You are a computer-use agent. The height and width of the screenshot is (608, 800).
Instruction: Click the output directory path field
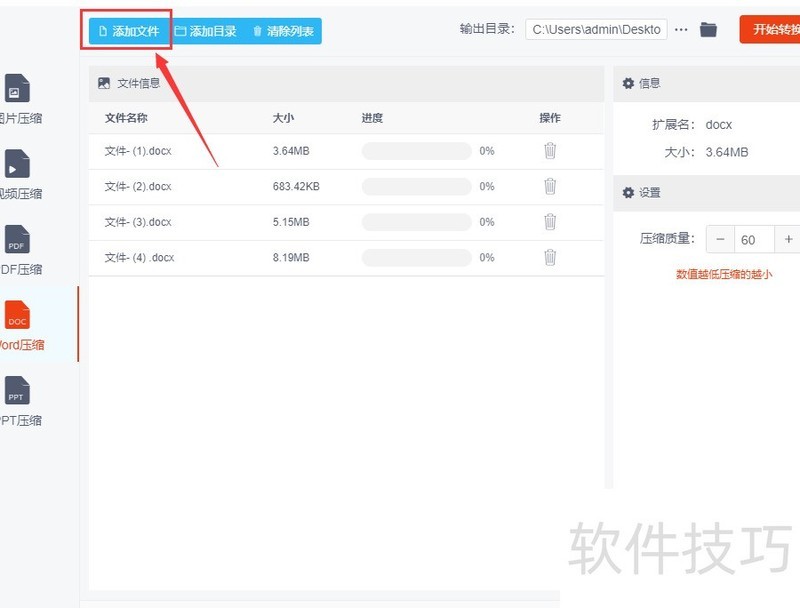pyautogui.click(x=595, y=29)
